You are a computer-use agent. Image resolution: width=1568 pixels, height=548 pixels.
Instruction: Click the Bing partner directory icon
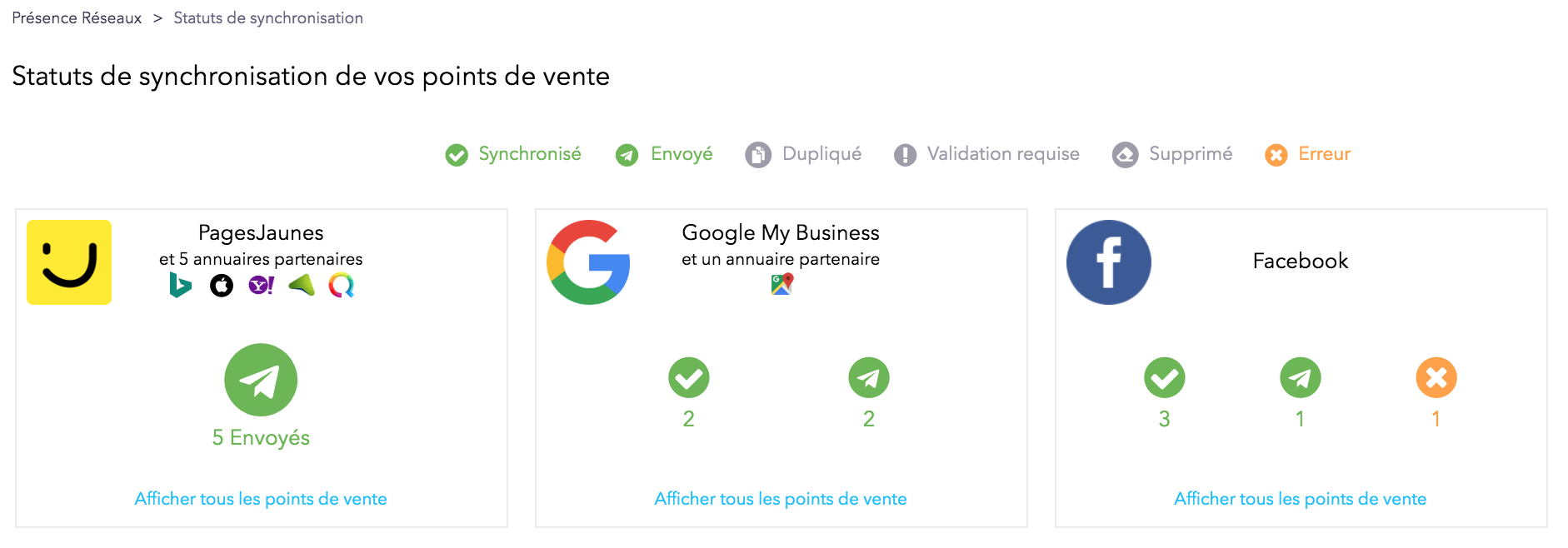coord(180,286)
